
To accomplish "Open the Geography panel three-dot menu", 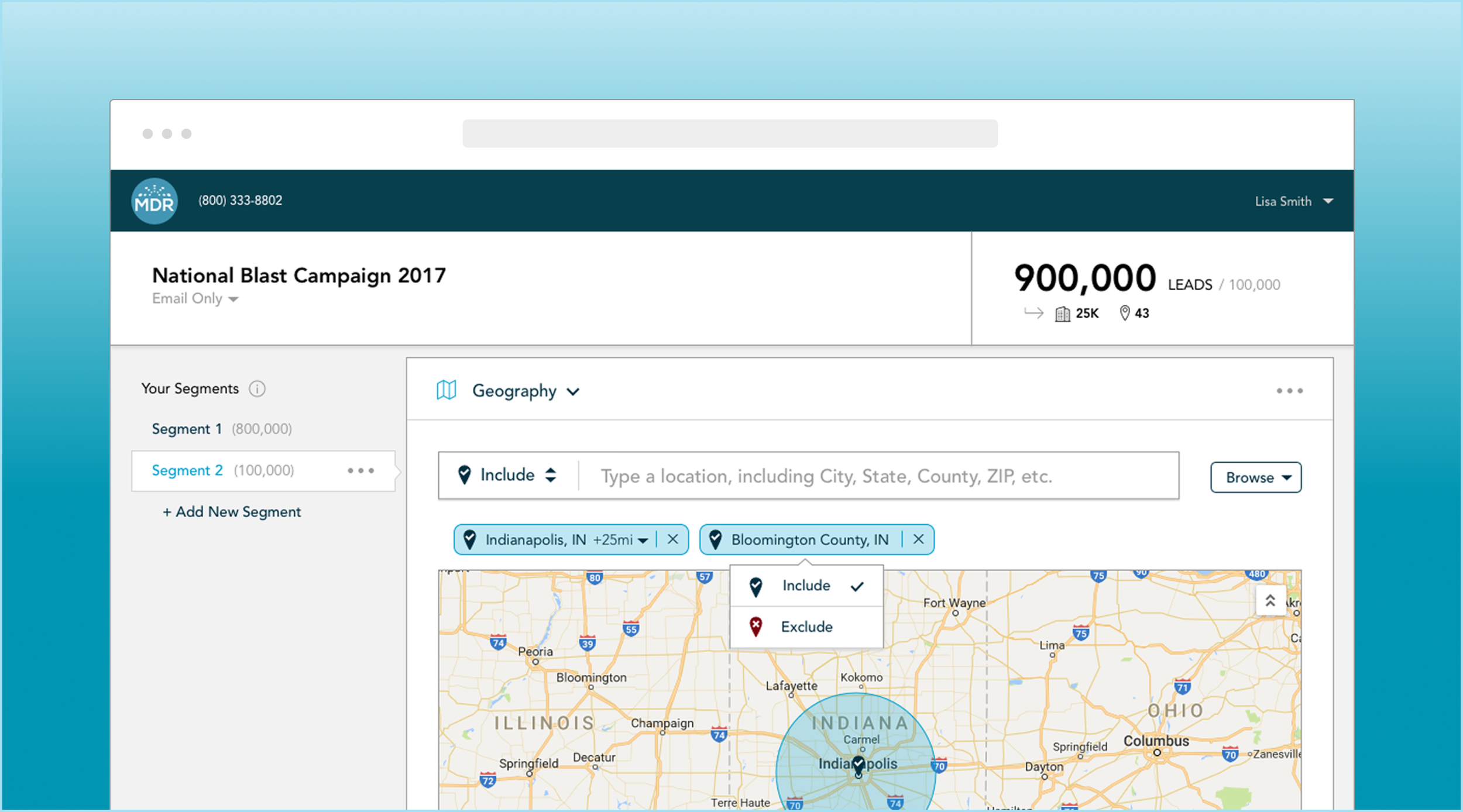I will [1289, 391].
